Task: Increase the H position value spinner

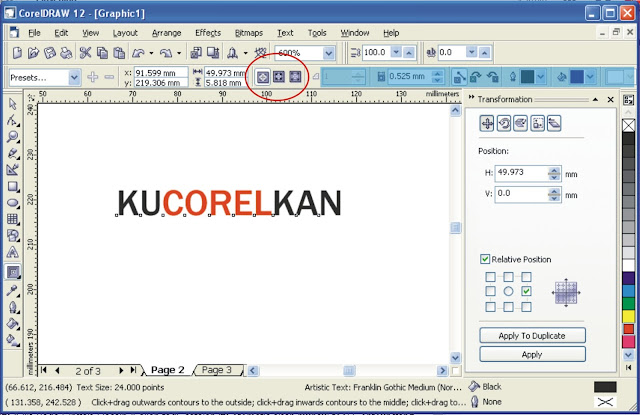Action: coord(554,170)
